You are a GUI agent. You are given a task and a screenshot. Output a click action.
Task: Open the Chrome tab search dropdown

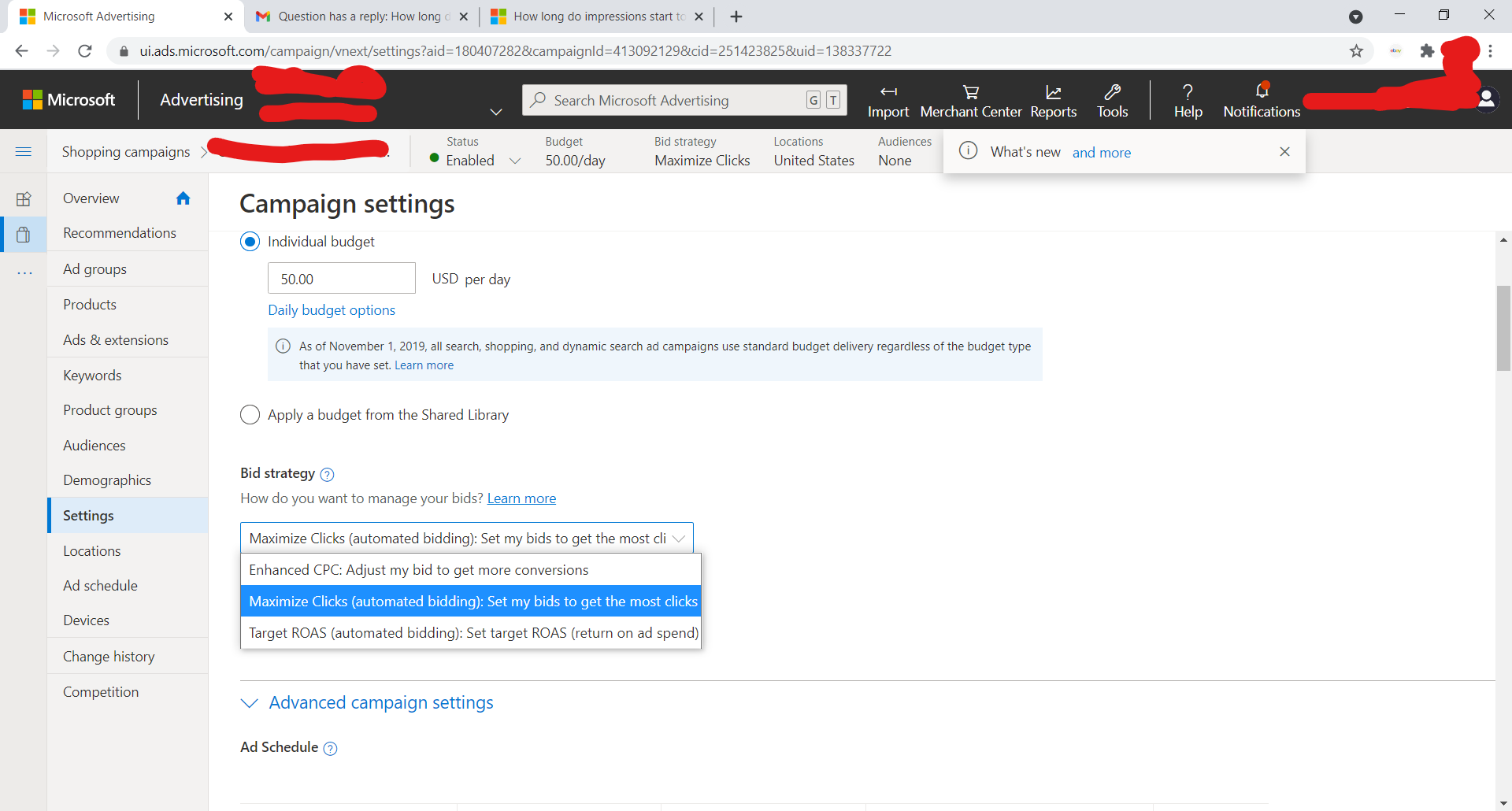tap(1356, 17)
